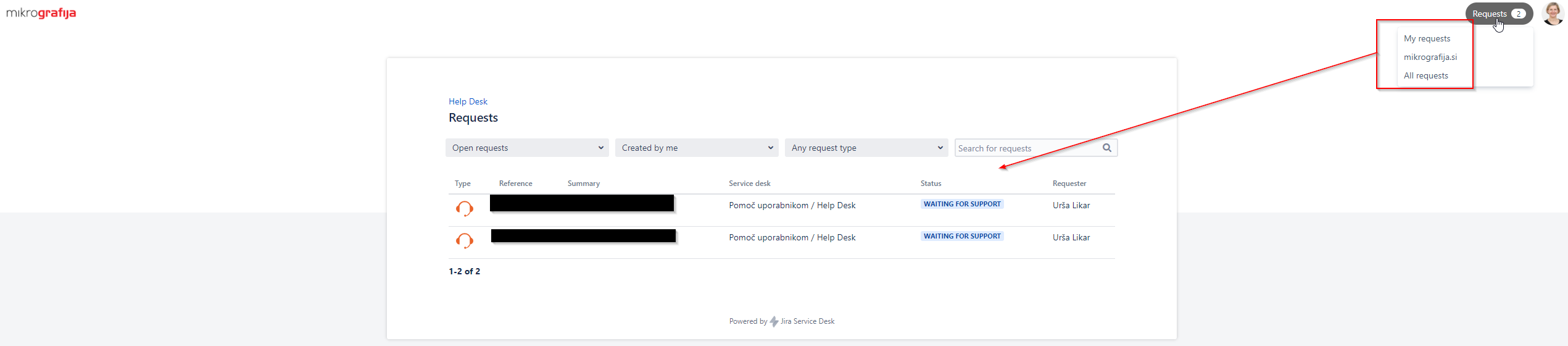Click the second redacted request summary
The image size is (1568, 346).
pyautogui.click(x=583, y=236)
